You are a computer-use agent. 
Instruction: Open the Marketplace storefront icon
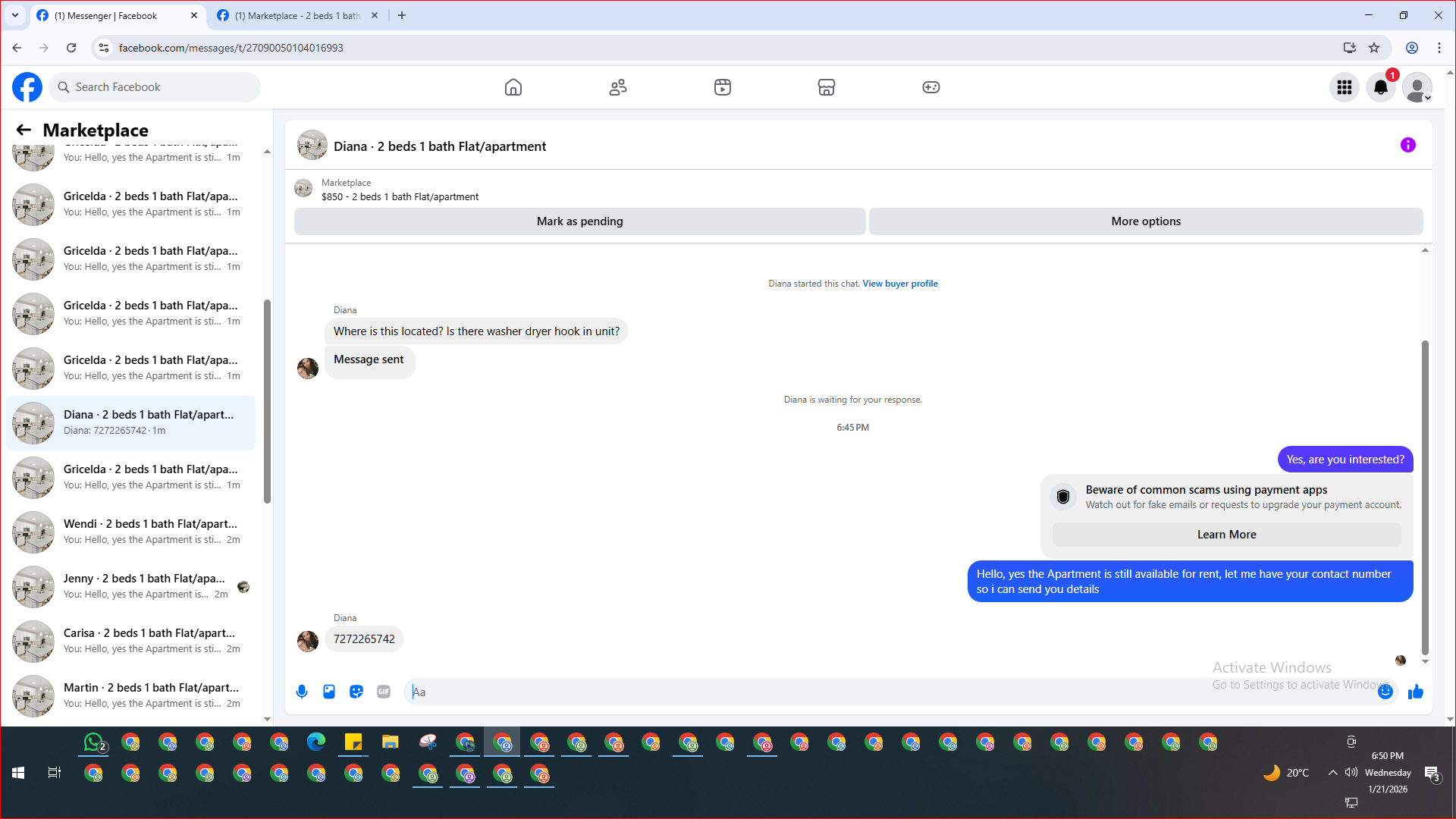pos(827,87)
